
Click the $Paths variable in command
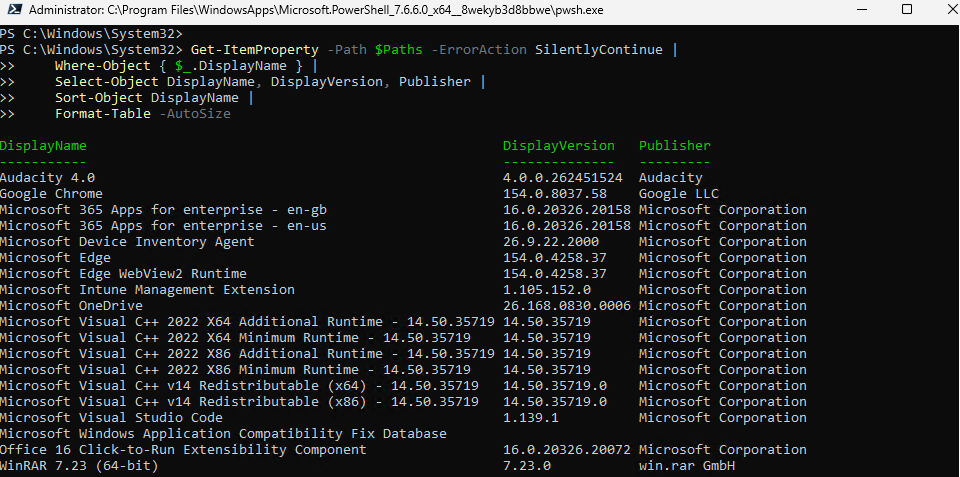pos(399,50)
